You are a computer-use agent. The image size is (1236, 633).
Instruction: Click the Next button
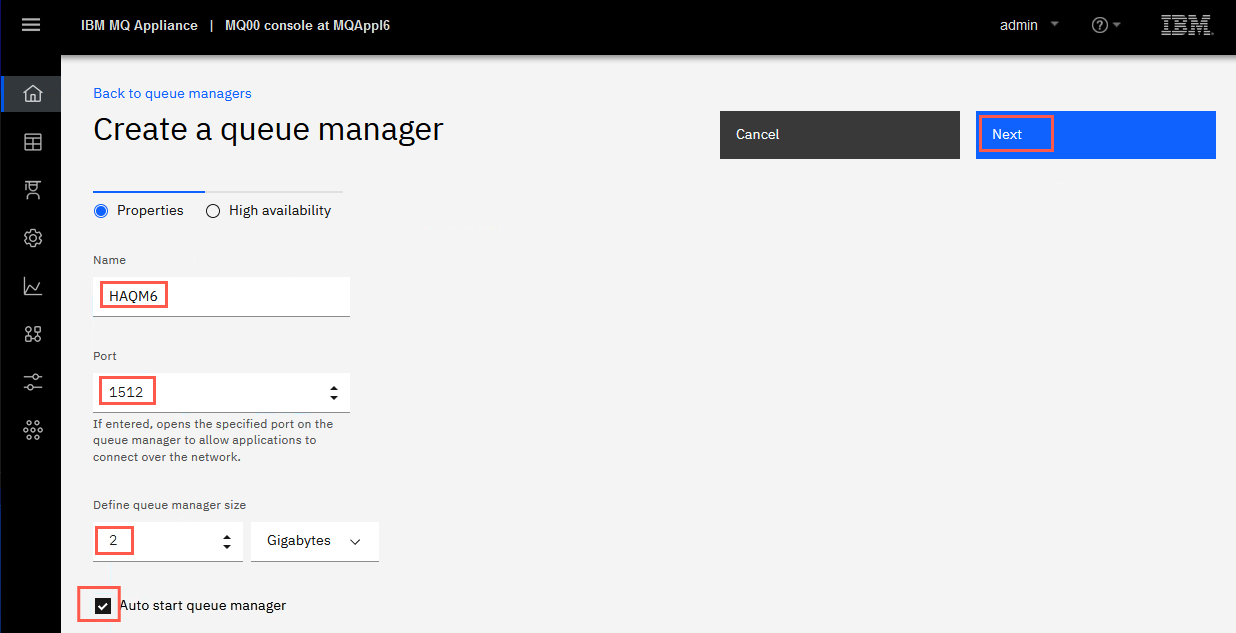point(1096,135)
